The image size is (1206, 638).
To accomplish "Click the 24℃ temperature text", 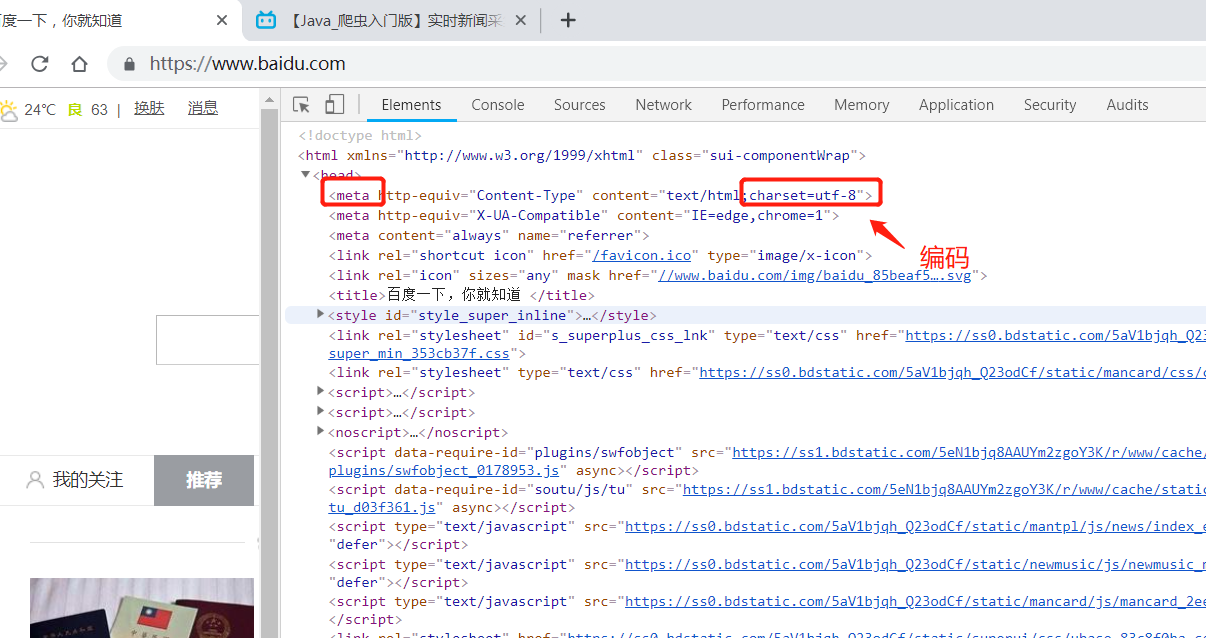I will tap(40, 109).
